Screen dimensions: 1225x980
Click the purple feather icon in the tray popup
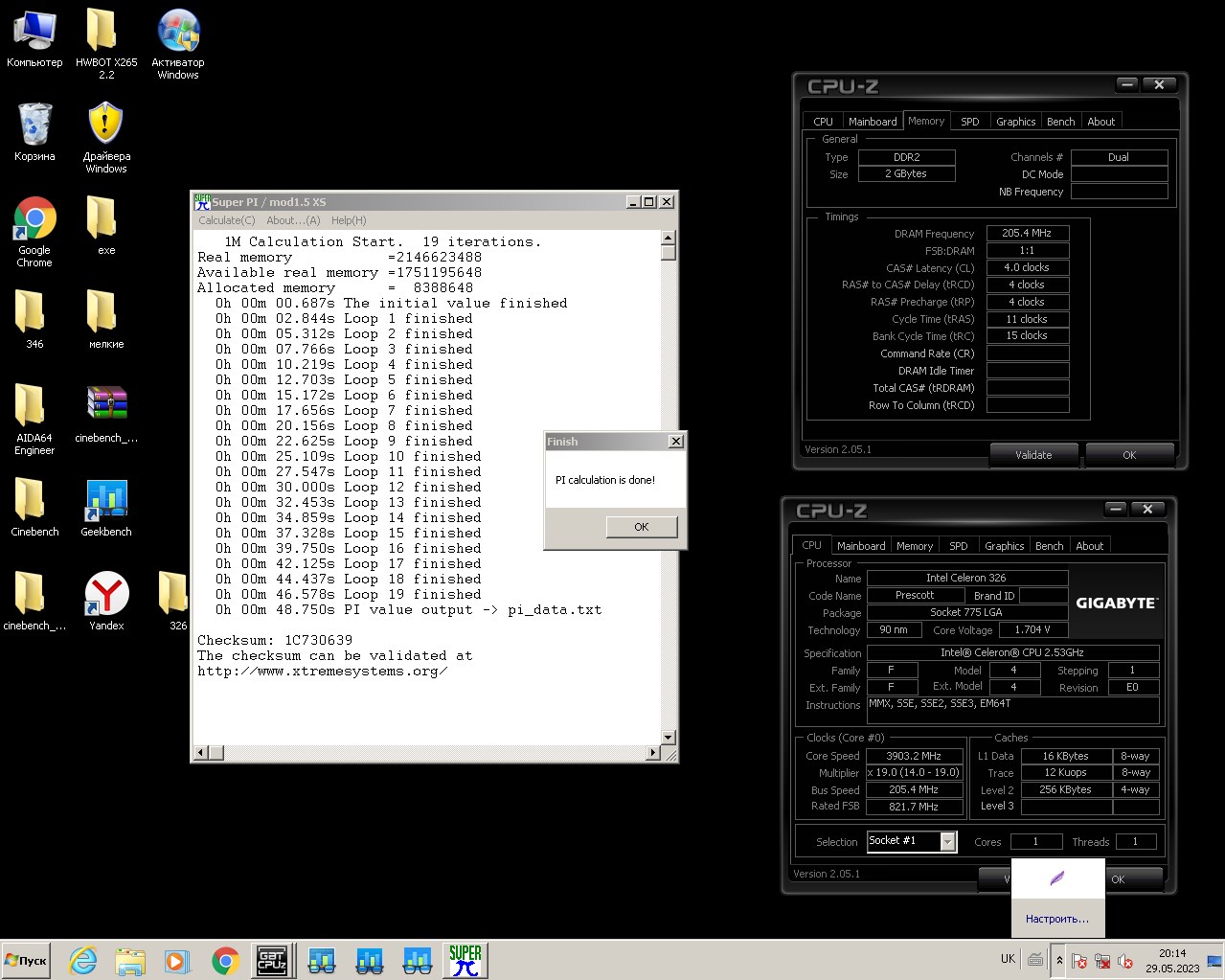pyautogui.click(x=1056, y=878)
